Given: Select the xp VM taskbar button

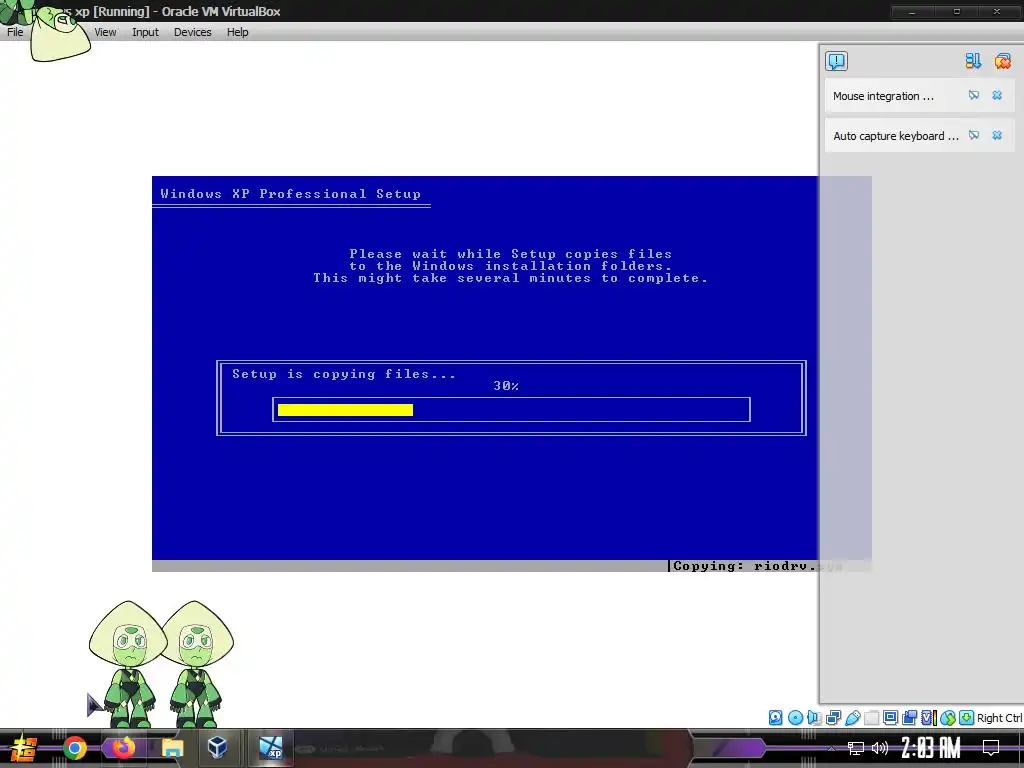Looking at the screenshot, I should pos(270,748).
